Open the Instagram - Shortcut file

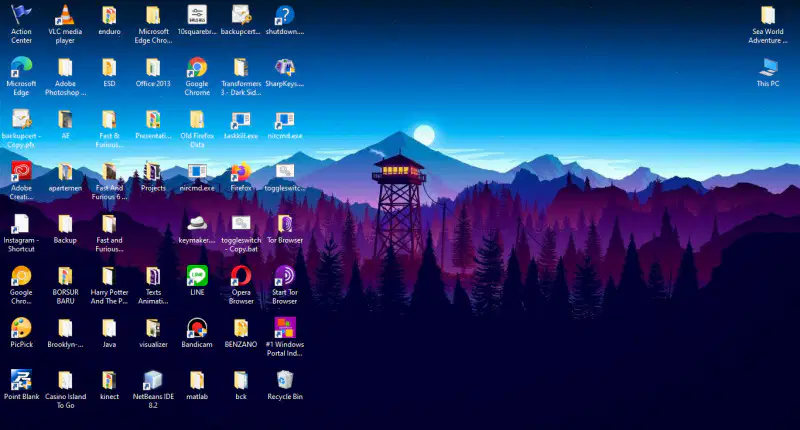click(21, 224)
